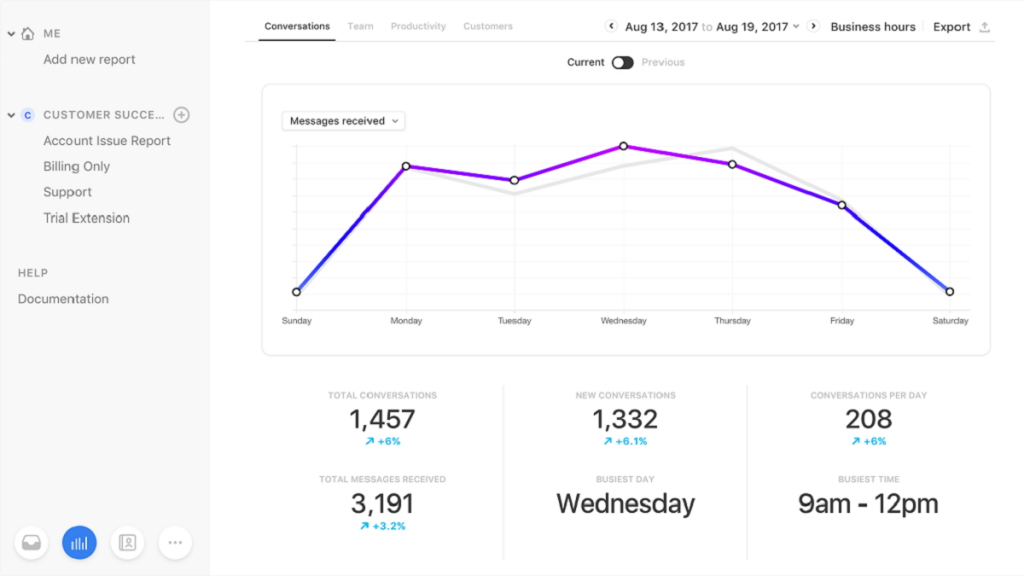Switch the report view to Previous
This screenshot has height=576, width=1024.
click(664, 61)
